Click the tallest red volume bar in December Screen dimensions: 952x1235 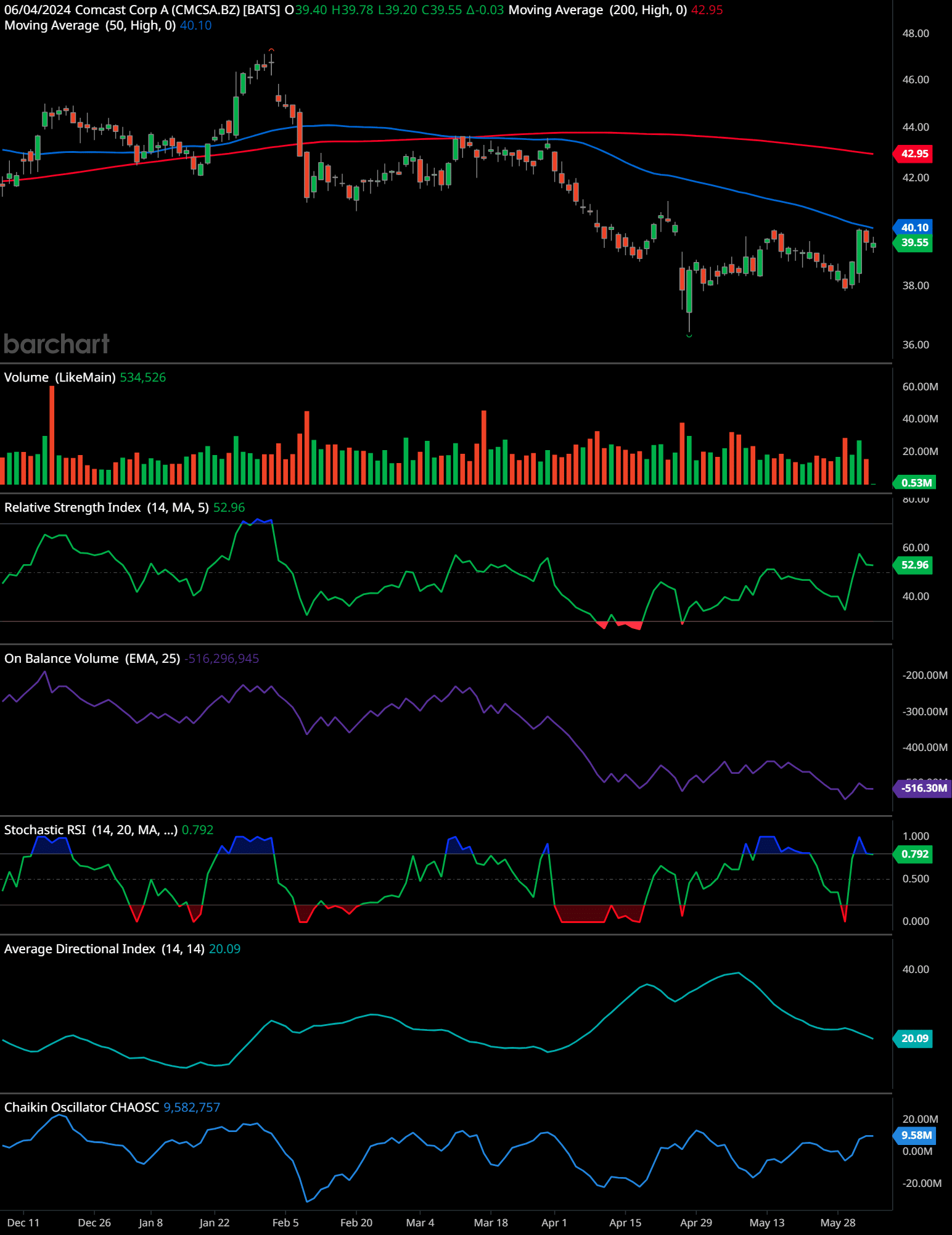(x=52, y=435)
